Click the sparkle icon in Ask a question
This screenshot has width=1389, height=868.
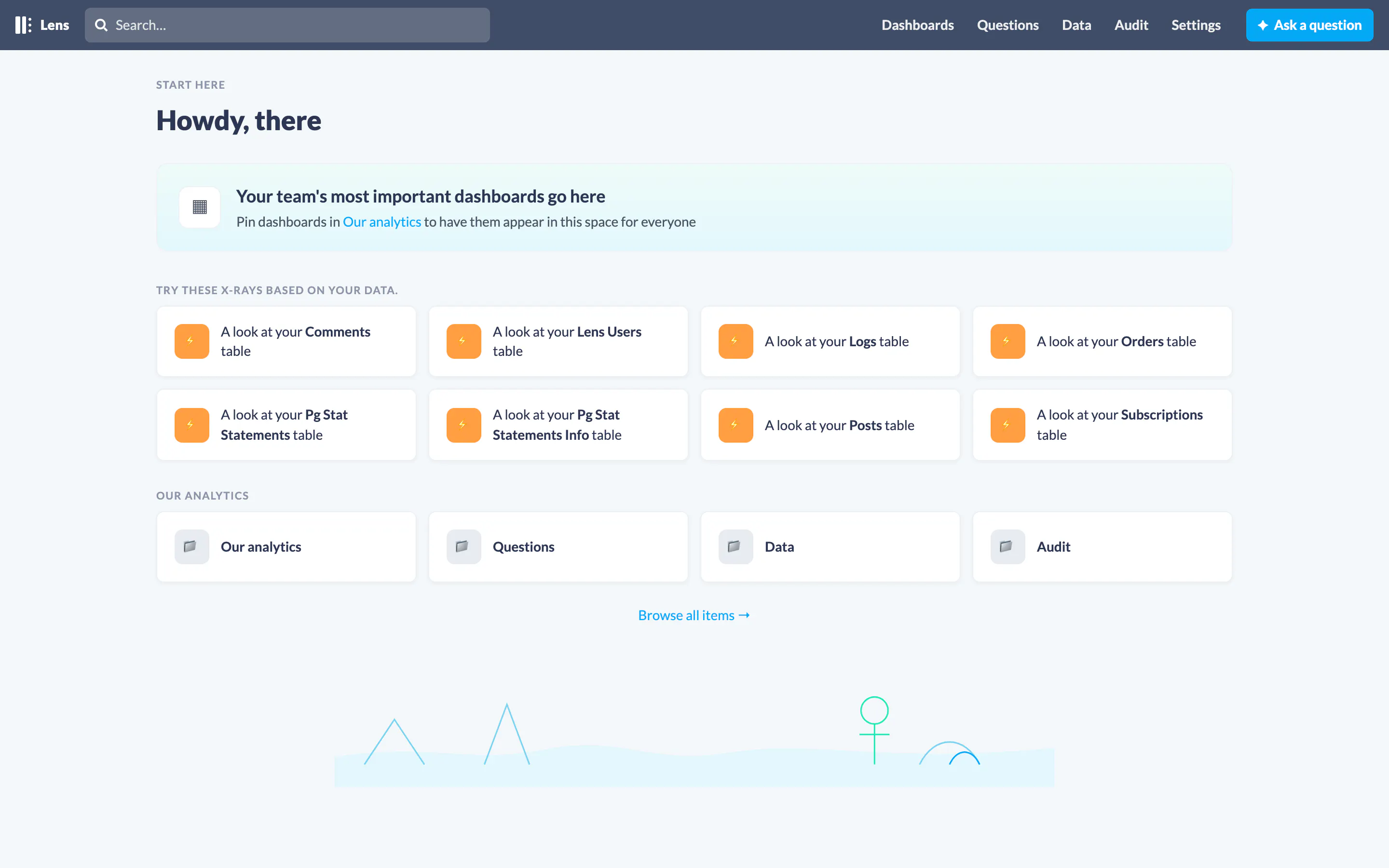tap(1263, 25)
